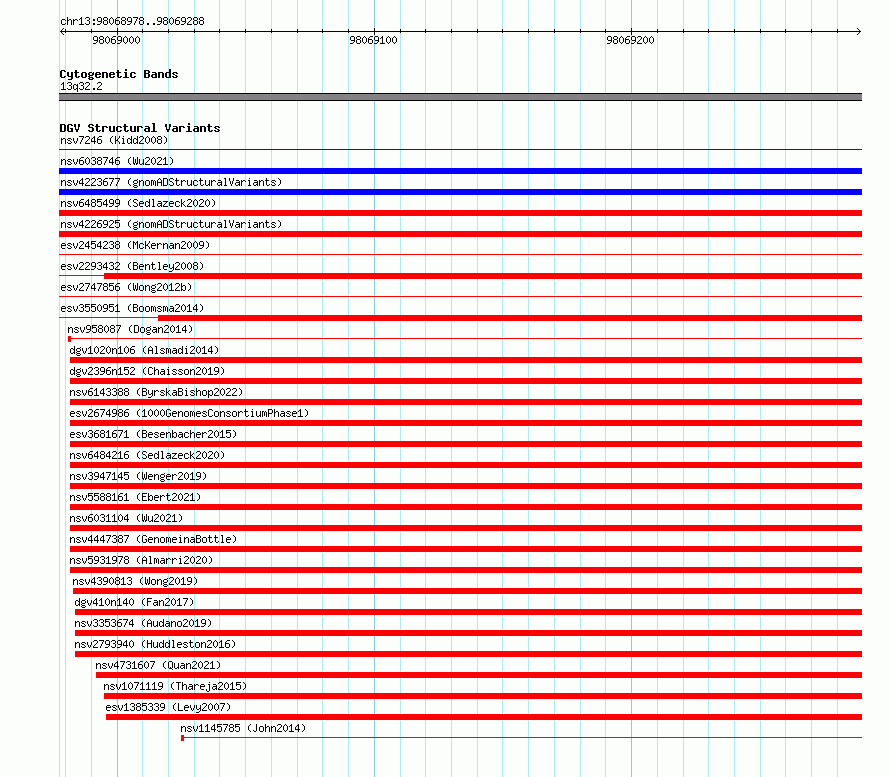Click the DGV Structural Variants track title
The image size is (890, 777).
click(140, 128)
